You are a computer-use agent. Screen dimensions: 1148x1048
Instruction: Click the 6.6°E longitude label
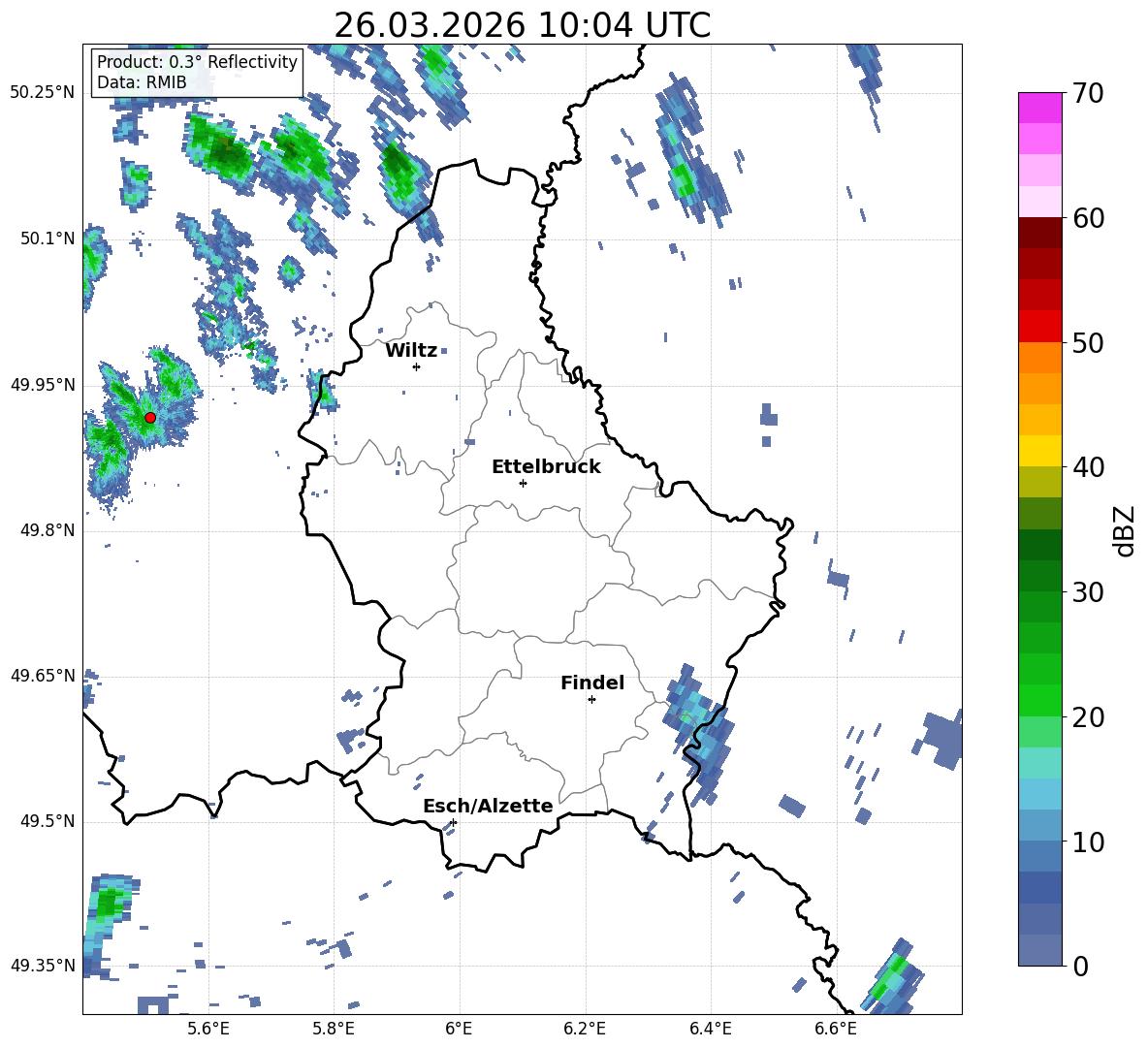tap(836, 1029)
